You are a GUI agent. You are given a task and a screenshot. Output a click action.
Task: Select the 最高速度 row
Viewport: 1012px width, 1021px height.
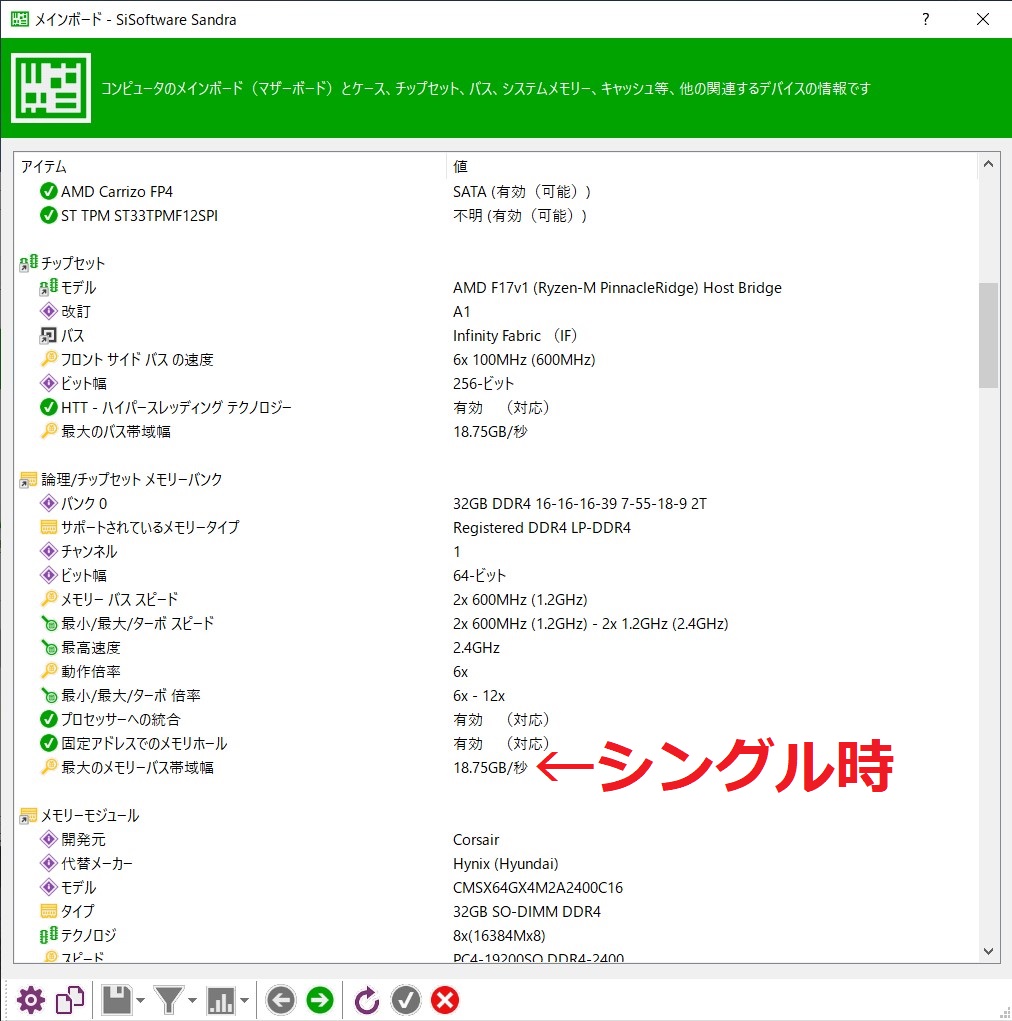tap(495, 647)
